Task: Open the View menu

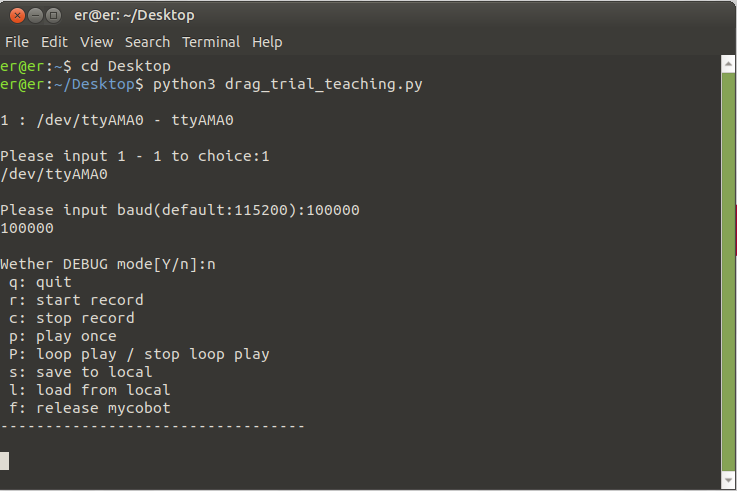Action: coord(97,42)
